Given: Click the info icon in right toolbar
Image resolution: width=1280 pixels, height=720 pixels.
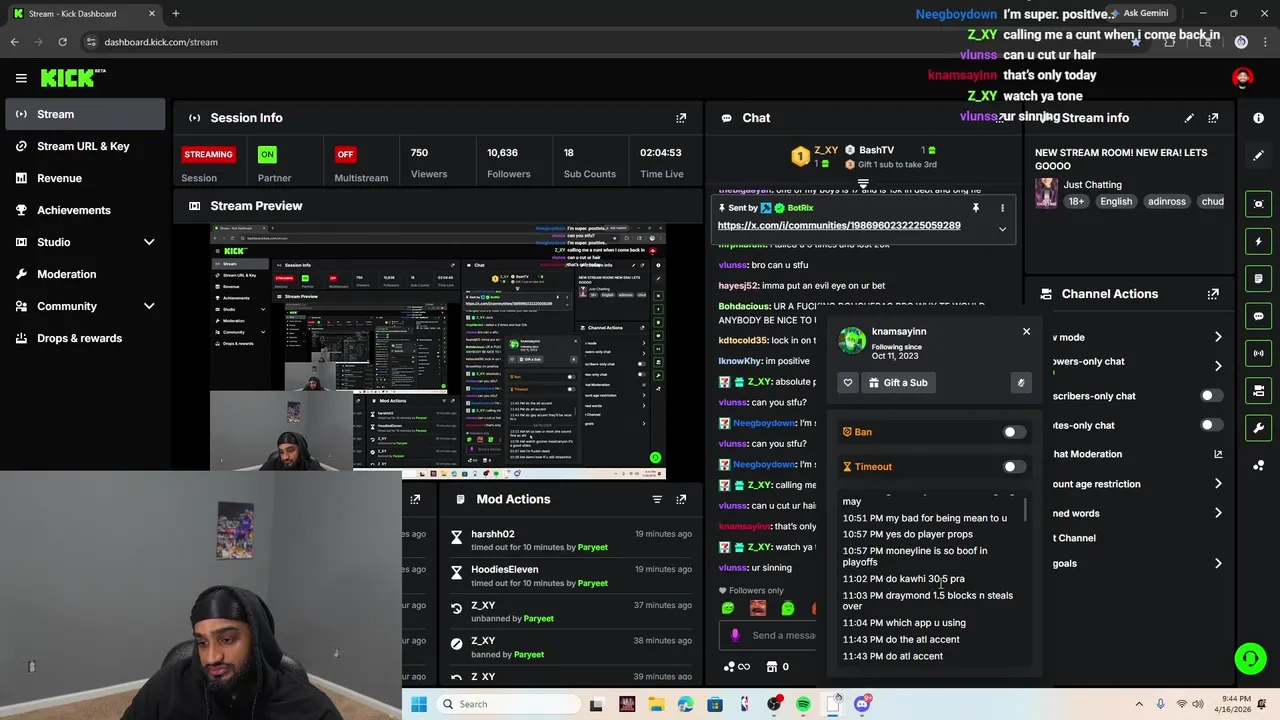Looking at the screenshot, I should (1258, 118).
